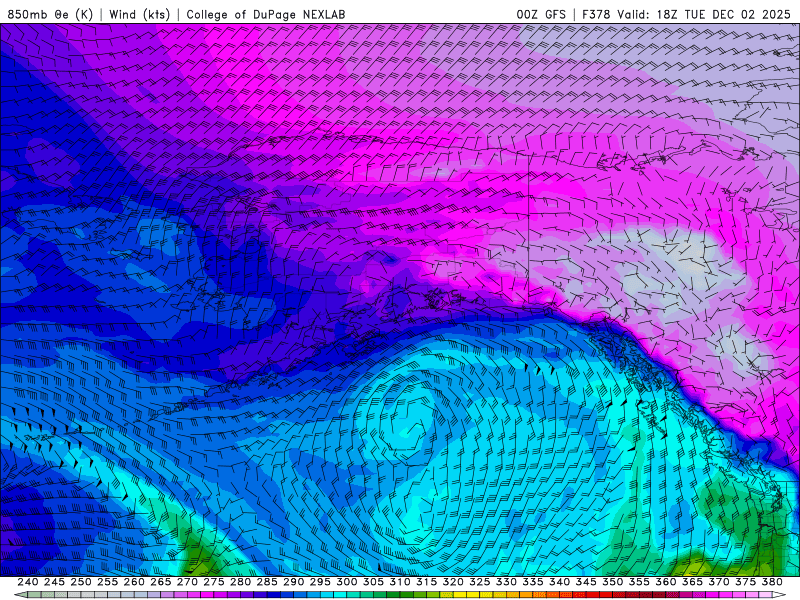Click the 'Wind (kts)' header label
This screenshot has width=800, height=600.
[140, 14]
